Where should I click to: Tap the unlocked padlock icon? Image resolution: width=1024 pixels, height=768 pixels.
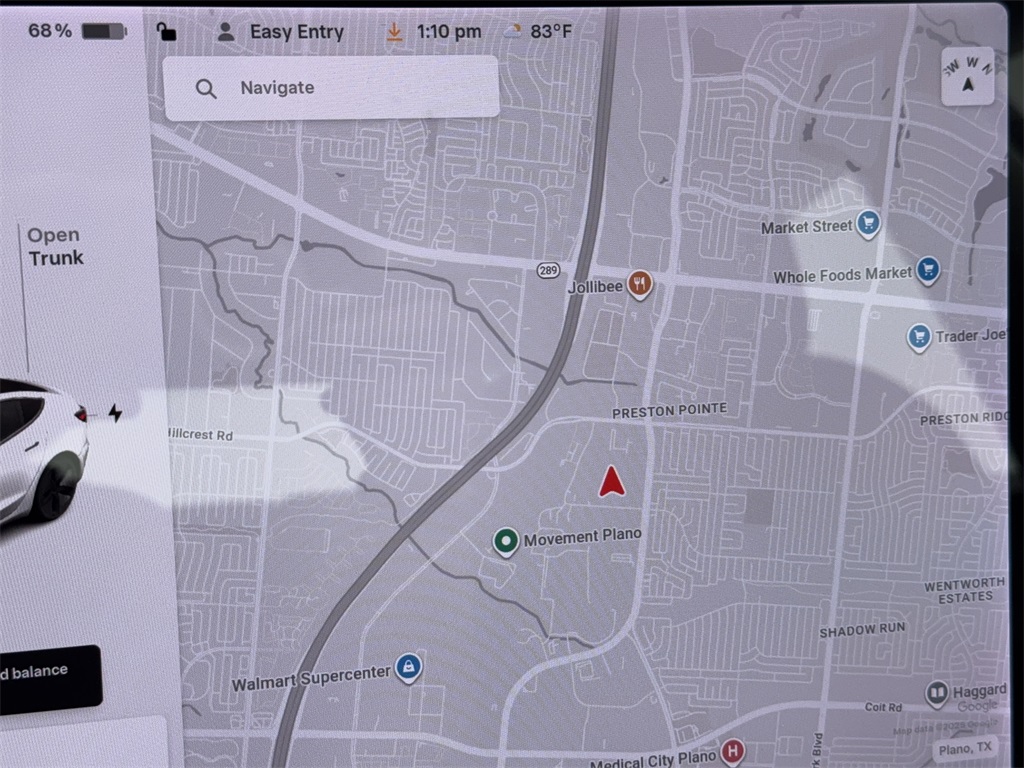coord(166,31)
